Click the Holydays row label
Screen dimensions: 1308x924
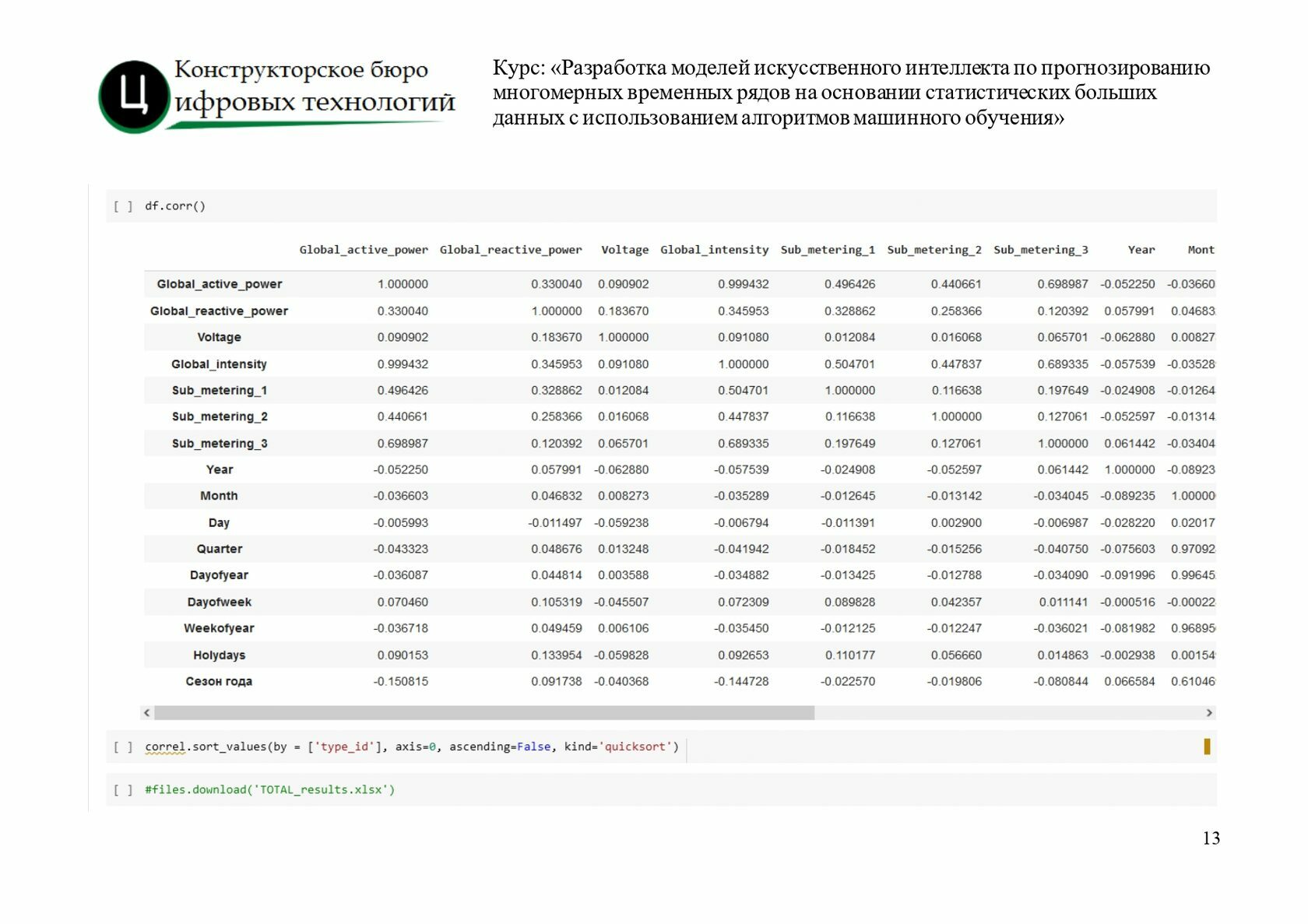click(x=220, y=655)
